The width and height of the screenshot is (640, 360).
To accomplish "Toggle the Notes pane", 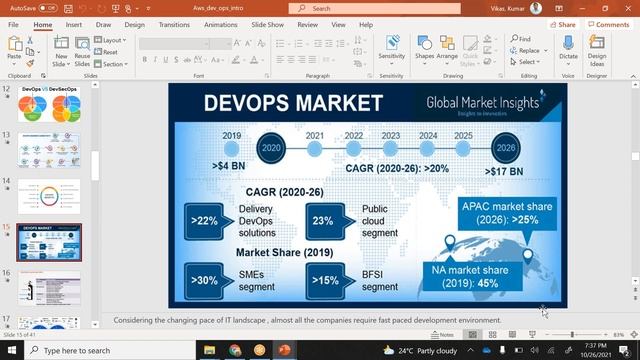I will 442,335.
